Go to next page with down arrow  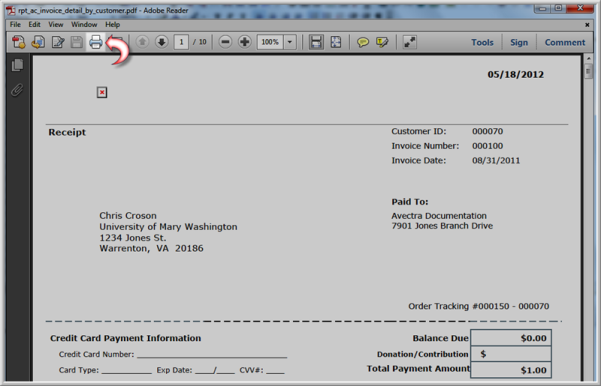(x=161, y=42)
